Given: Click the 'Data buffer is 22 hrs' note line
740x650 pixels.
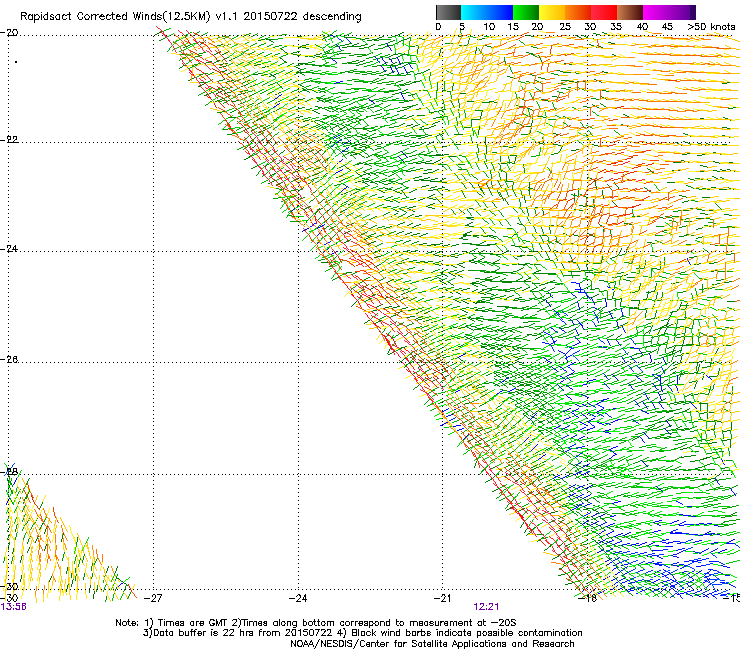Looking at the screenshot, I should point(362,633).
